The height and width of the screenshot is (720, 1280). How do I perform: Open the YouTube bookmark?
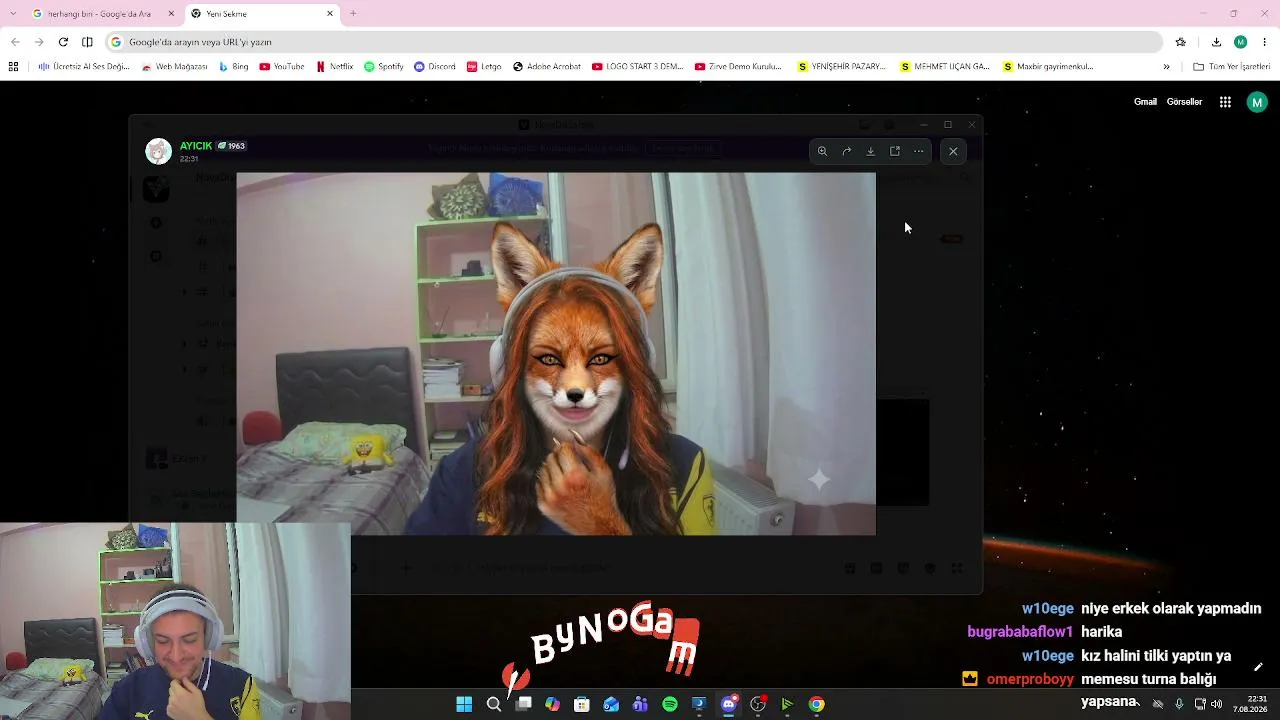click(281, 67)
